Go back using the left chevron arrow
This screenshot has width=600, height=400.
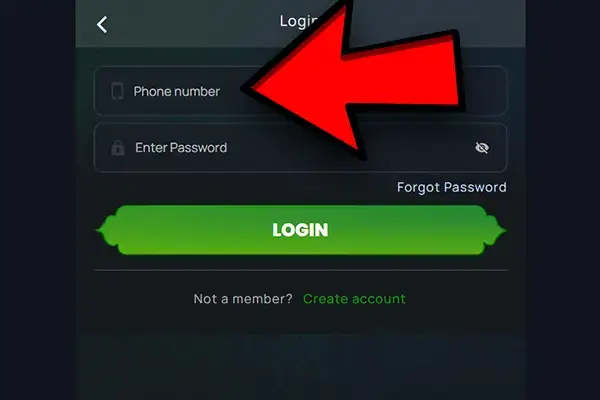pos(102,25)
